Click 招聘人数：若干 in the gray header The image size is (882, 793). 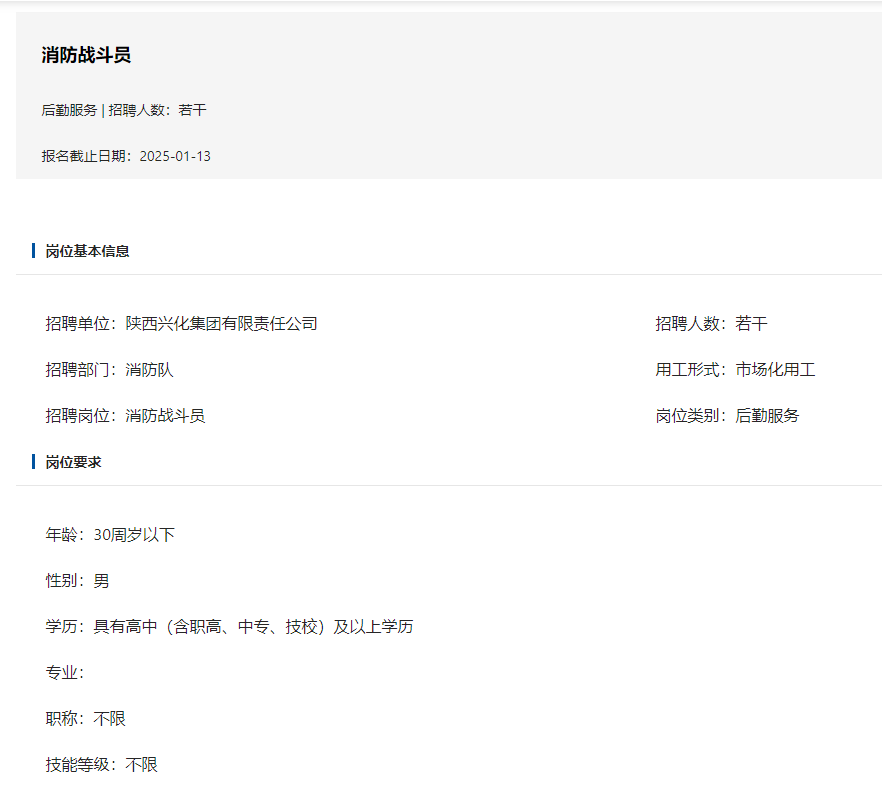[x=157, y=110]
